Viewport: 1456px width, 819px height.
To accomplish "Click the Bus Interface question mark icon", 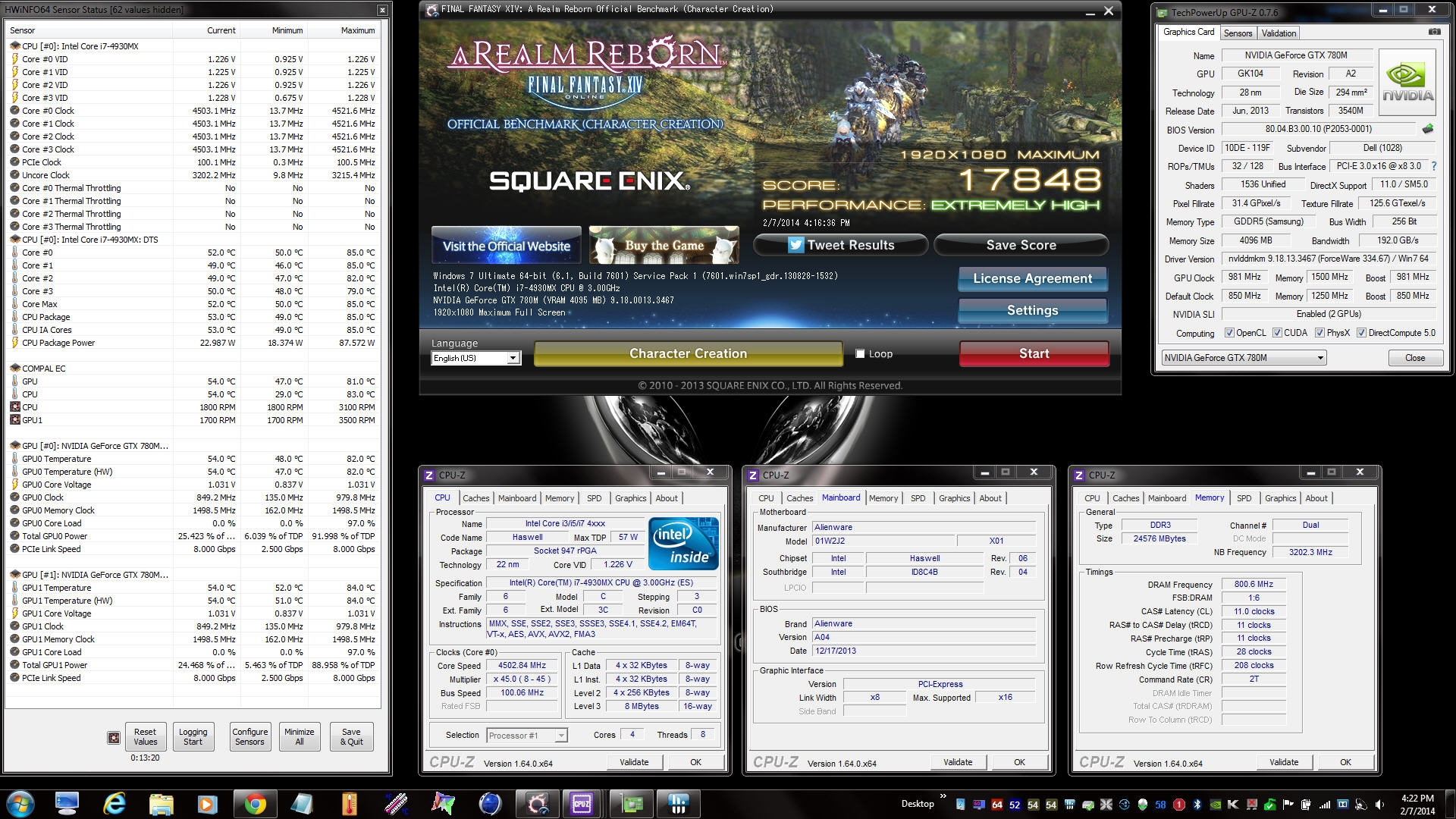I will point(1434,166).
